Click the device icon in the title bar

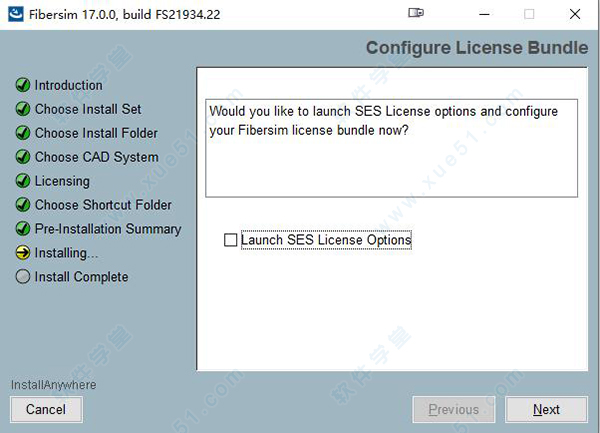click(416, 13)
